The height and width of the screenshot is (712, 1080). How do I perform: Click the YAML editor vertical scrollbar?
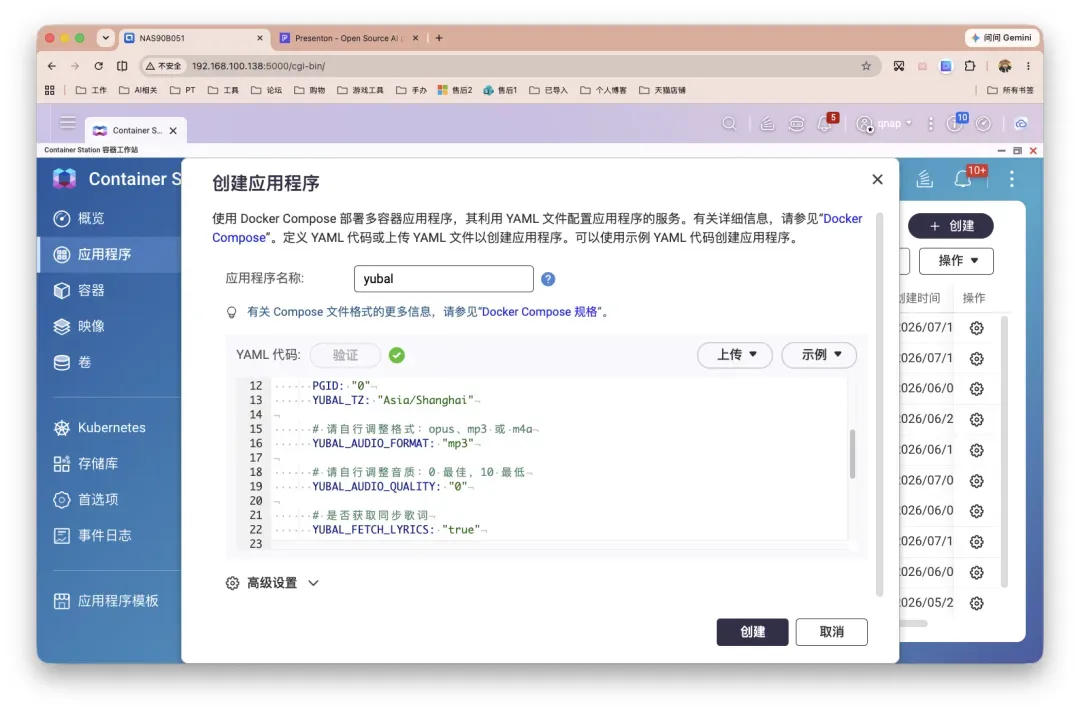click(x=852, y=454)
